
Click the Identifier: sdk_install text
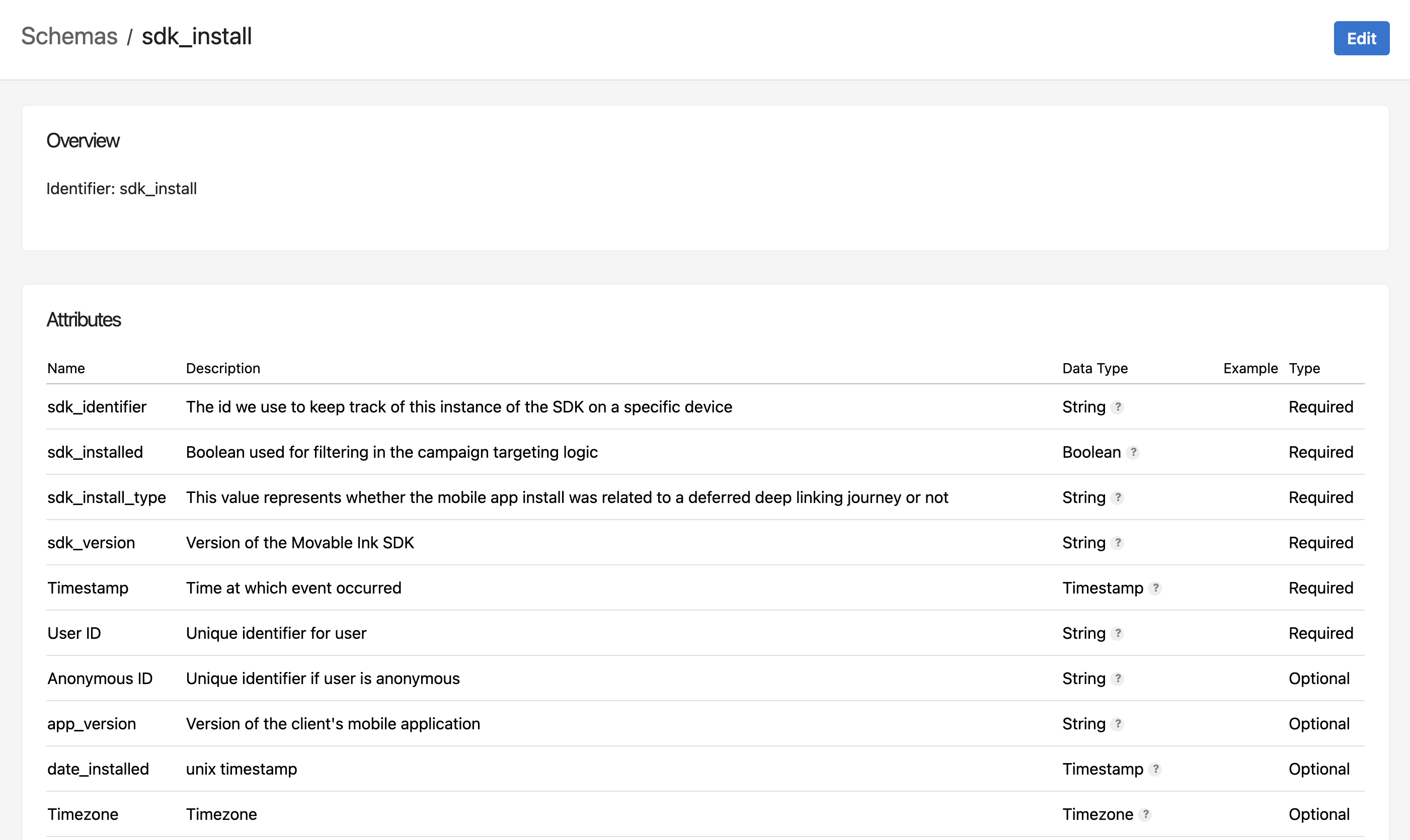[x=122, y=189]
